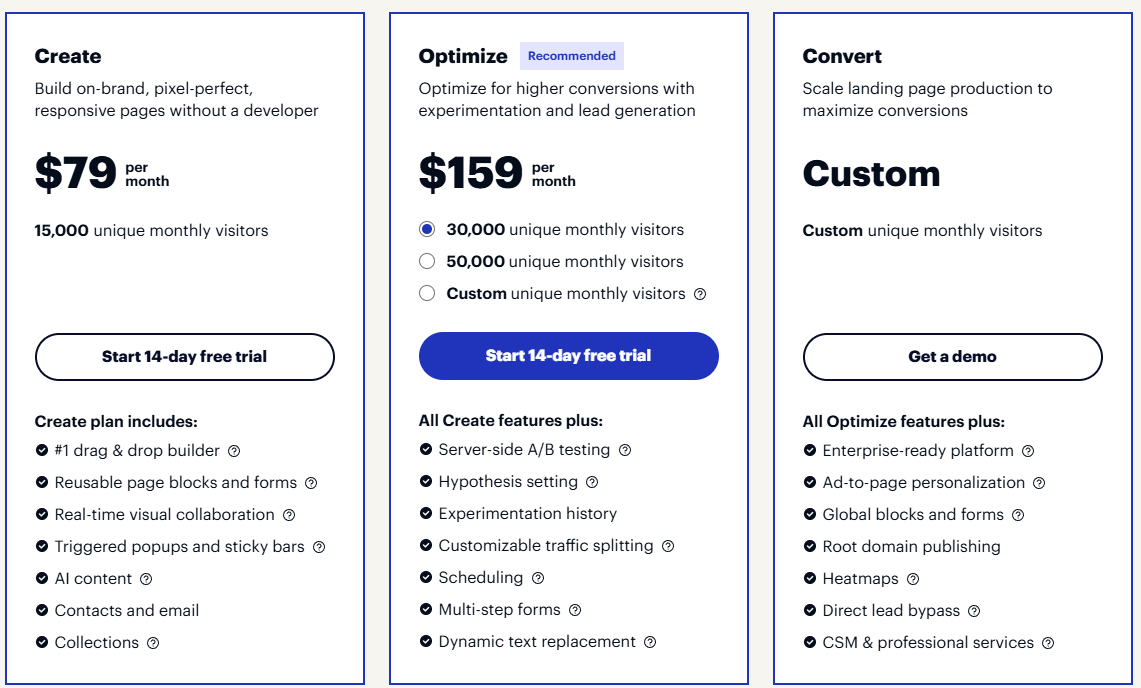Open help icon for CSM & professional services
Viewport: 1141px width, 688px height.
pos(1048,643)
